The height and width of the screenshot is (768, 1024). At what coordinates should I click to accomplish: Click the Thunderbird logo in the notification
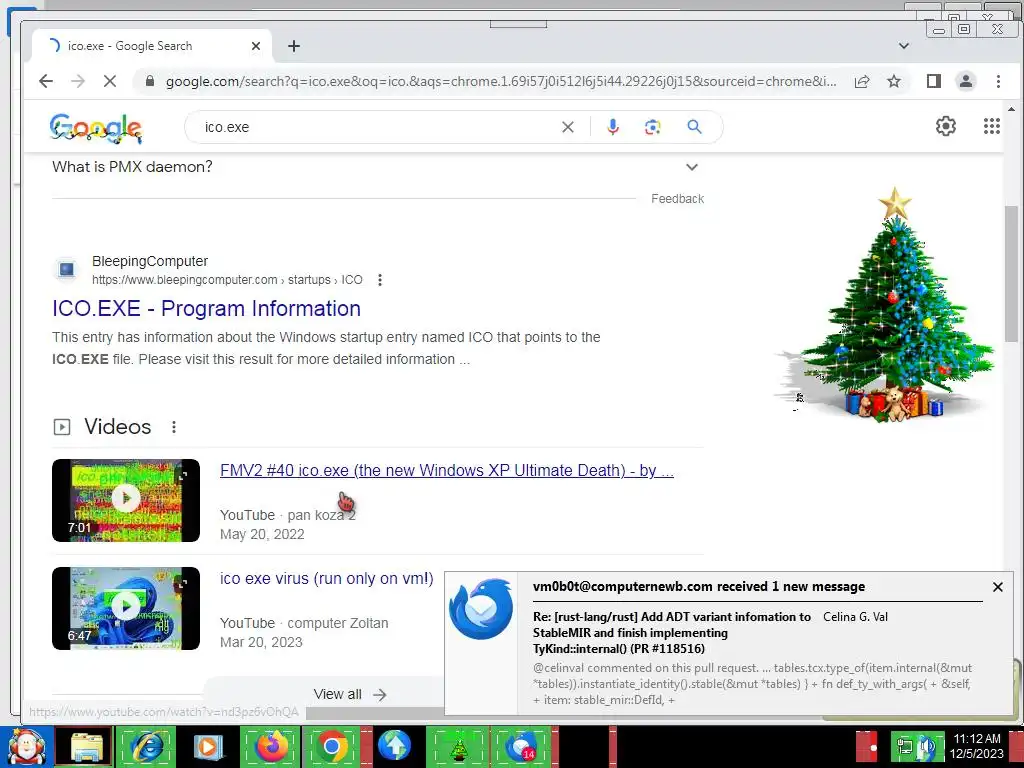click(481, 609)
